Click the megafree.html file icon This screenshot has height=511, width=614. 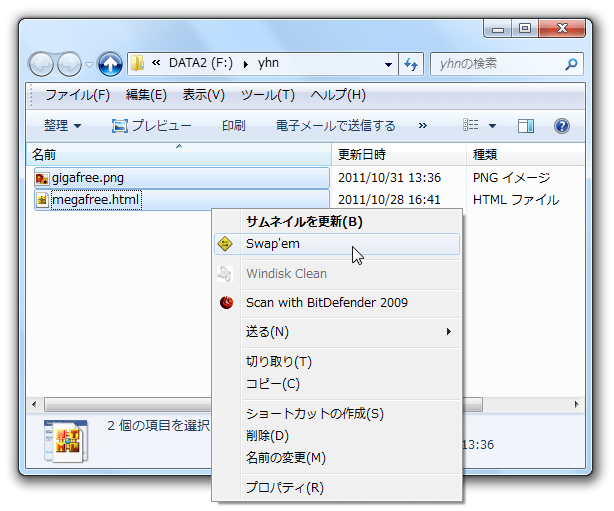click(x=42, y=200)
